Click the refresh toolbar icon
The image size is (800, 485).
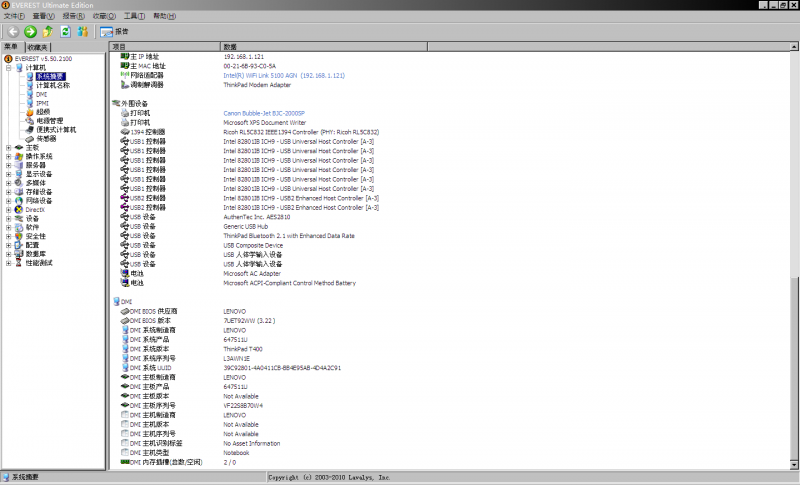click(x=65, y=32)
